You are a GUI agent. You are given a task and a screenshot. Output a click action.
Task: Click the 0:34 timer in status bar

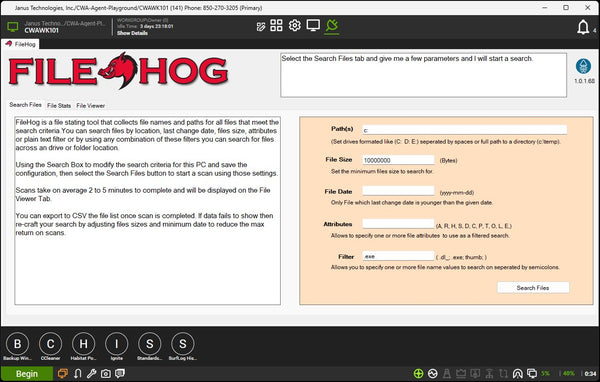click(x=590, y=374)
